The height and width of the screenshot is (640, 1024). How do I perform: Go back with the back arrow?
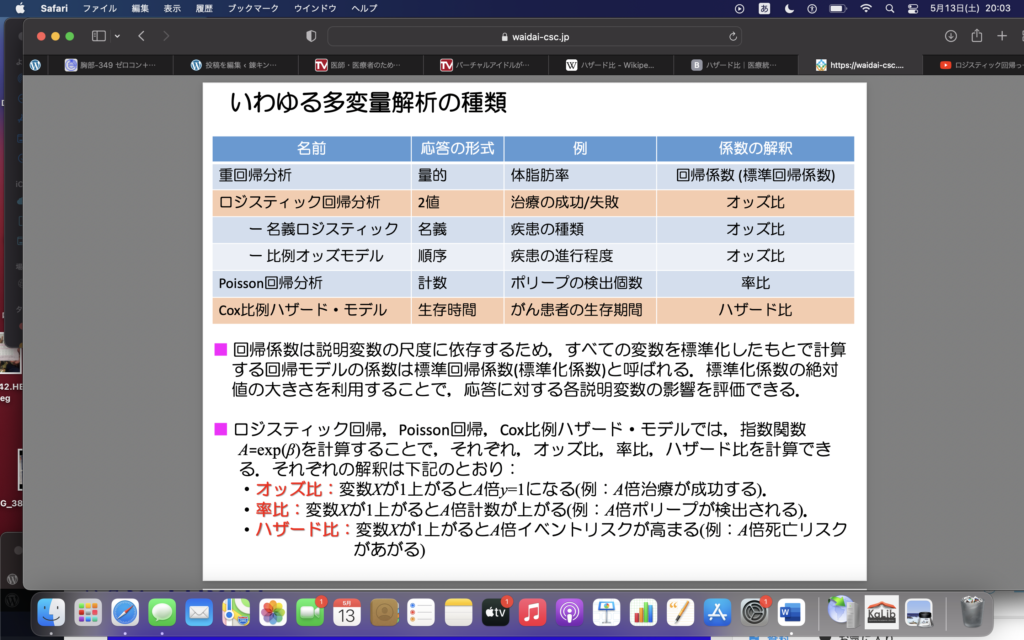pos(141,36)
